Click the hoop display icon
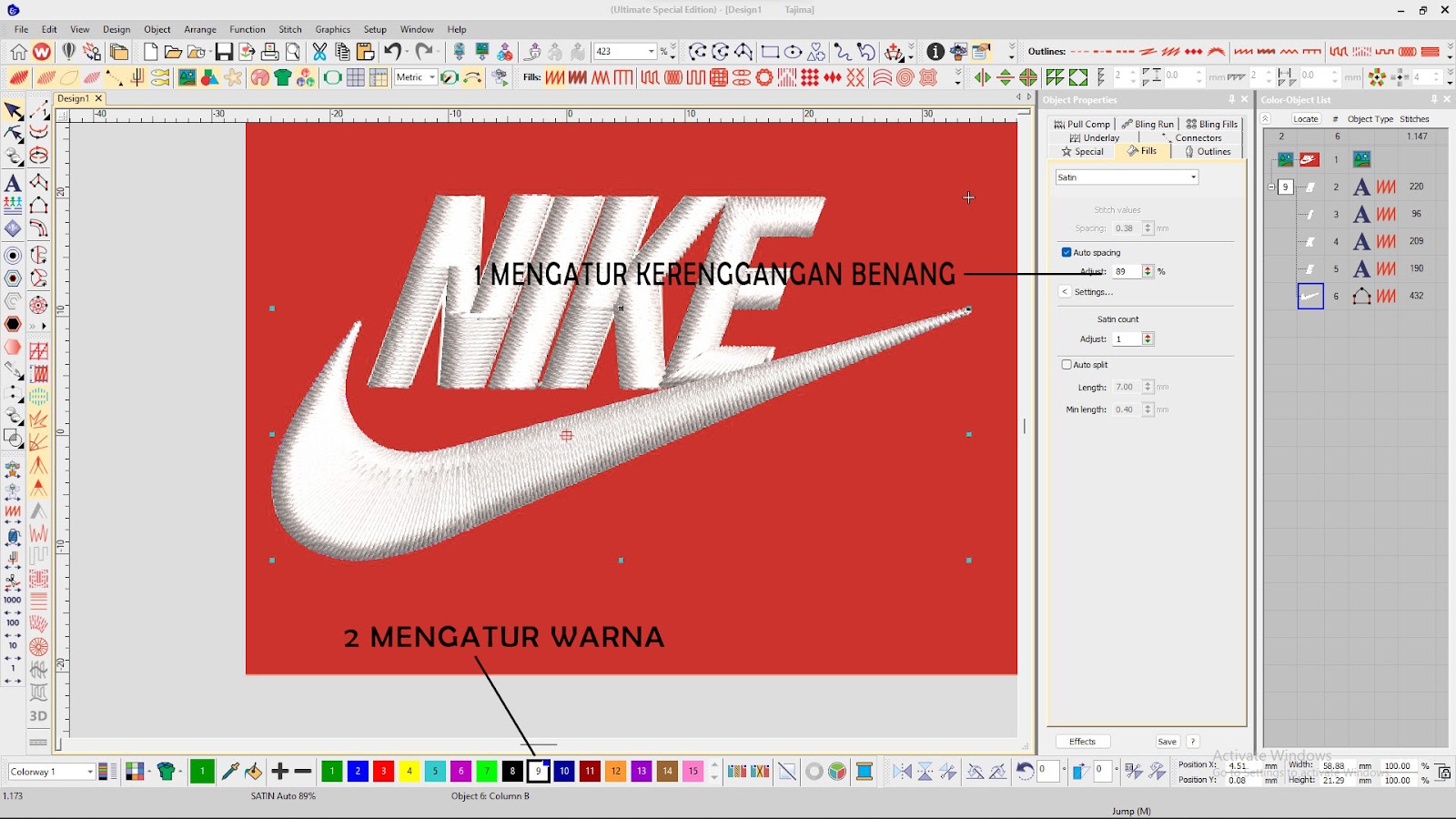This screenshot has width=1456, height=819. (x=333, y=77)
